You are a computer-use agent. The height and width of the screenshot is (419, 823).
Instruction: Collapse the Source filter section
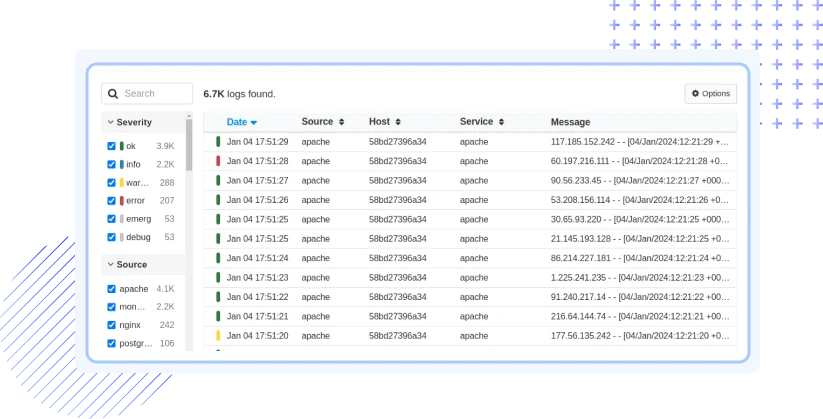click(x=109, y=265)
